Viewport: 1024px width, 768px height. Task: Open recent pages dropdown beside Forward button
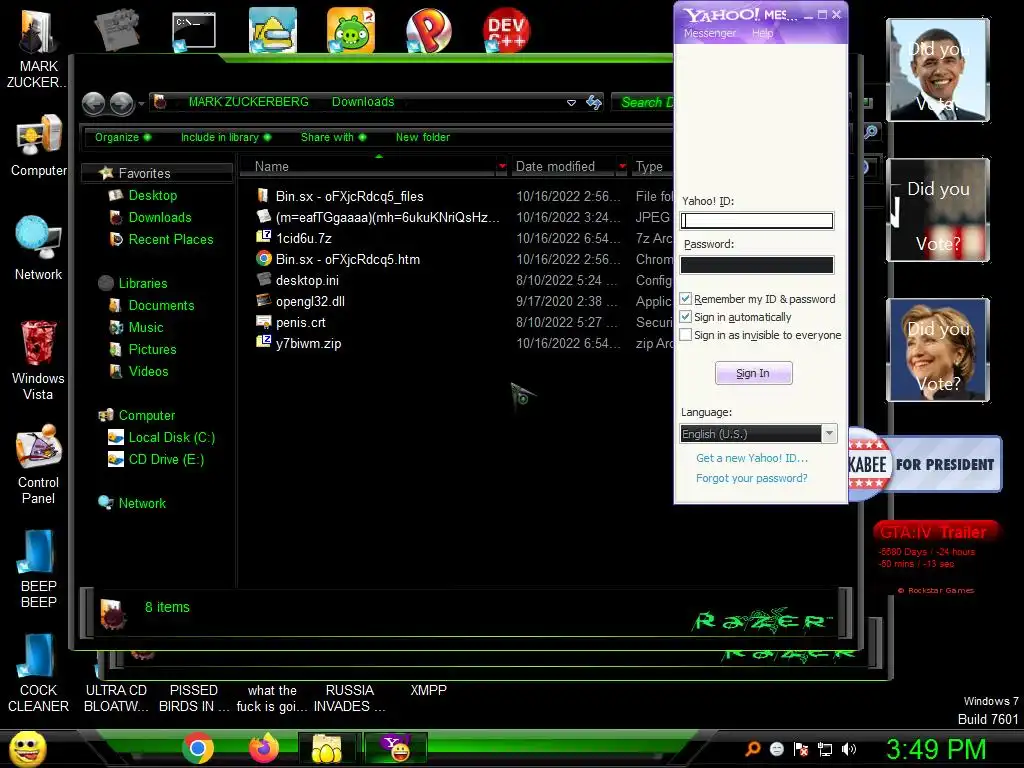(141, 104)
